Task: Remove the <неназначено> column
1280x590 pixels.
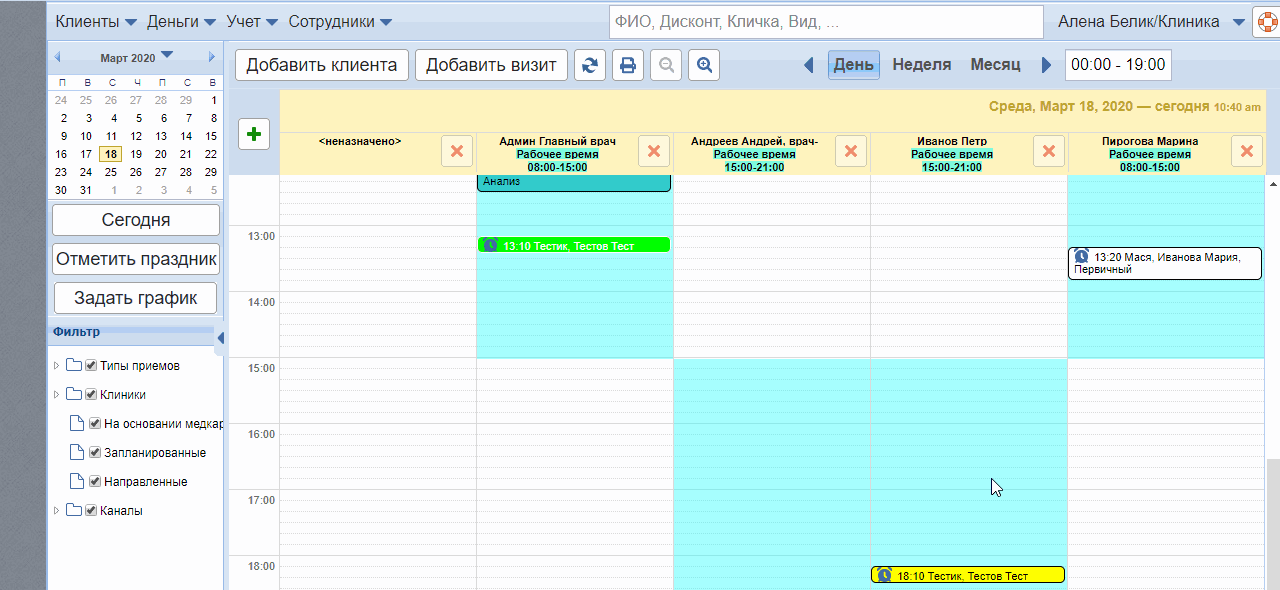Action: [x=457, y=151]
